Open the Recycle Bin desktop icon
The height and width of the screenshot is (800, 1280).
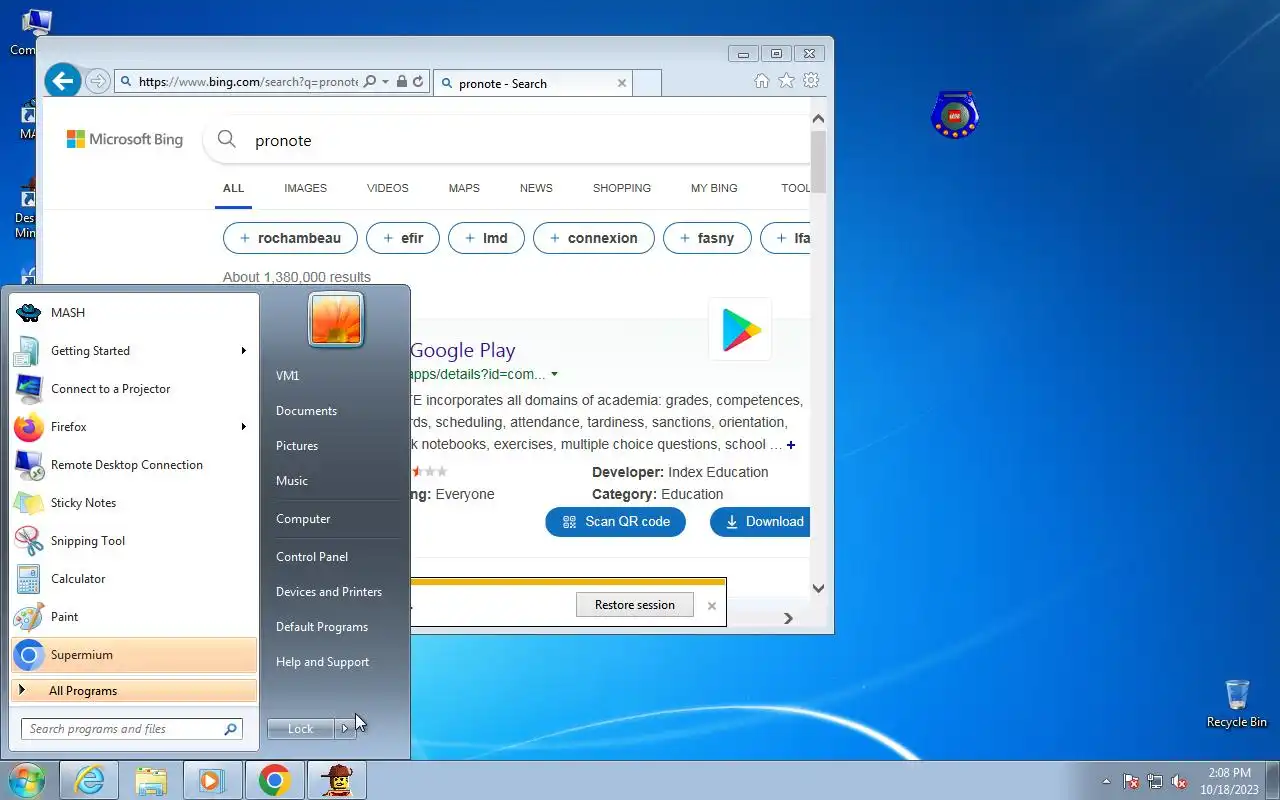tap(1237, 704)
